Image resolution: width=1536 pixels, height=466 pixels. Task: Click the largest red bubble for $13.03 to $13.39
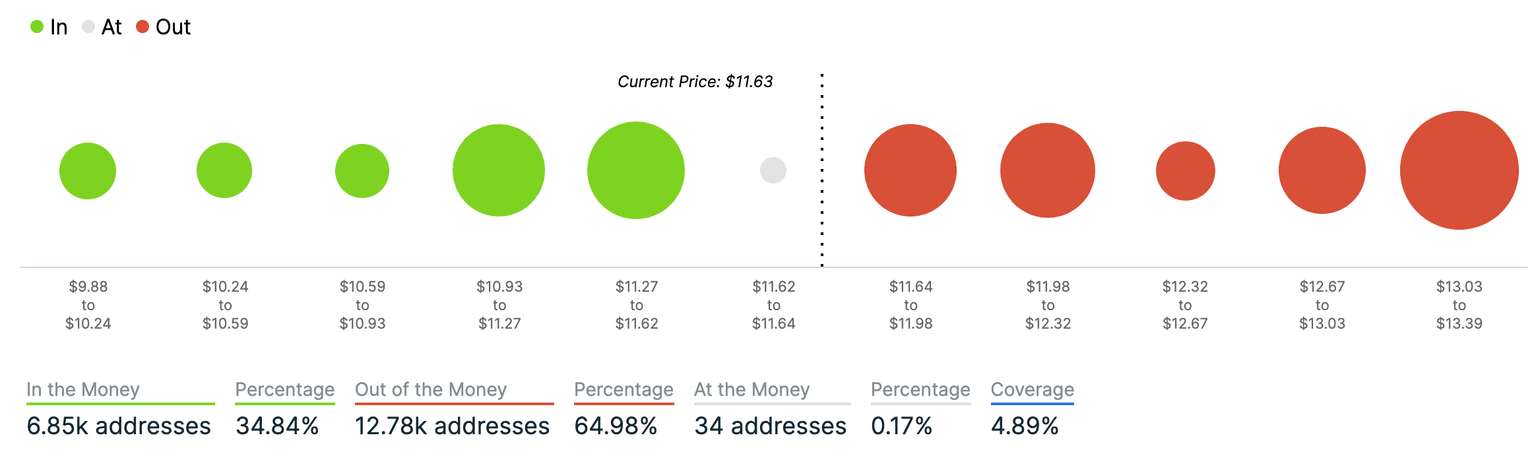click(1459, 170)
